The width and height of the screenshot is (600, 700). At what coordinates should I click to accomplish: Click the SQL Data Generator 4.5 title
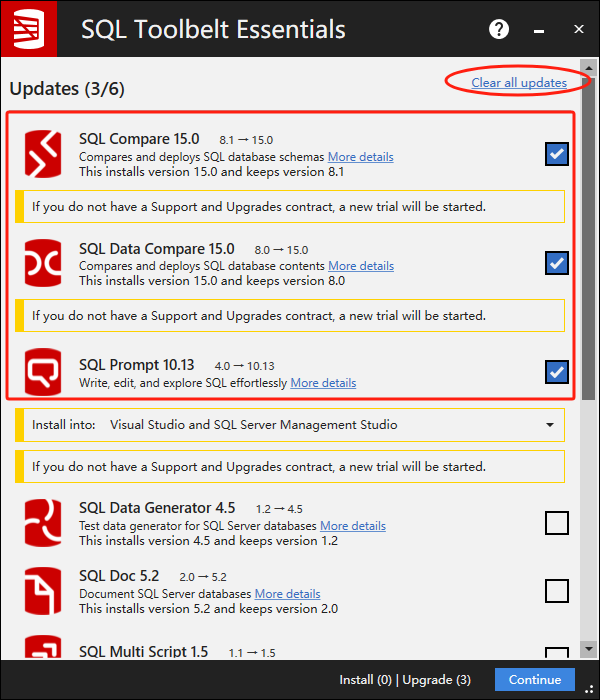tap(157, 508)
